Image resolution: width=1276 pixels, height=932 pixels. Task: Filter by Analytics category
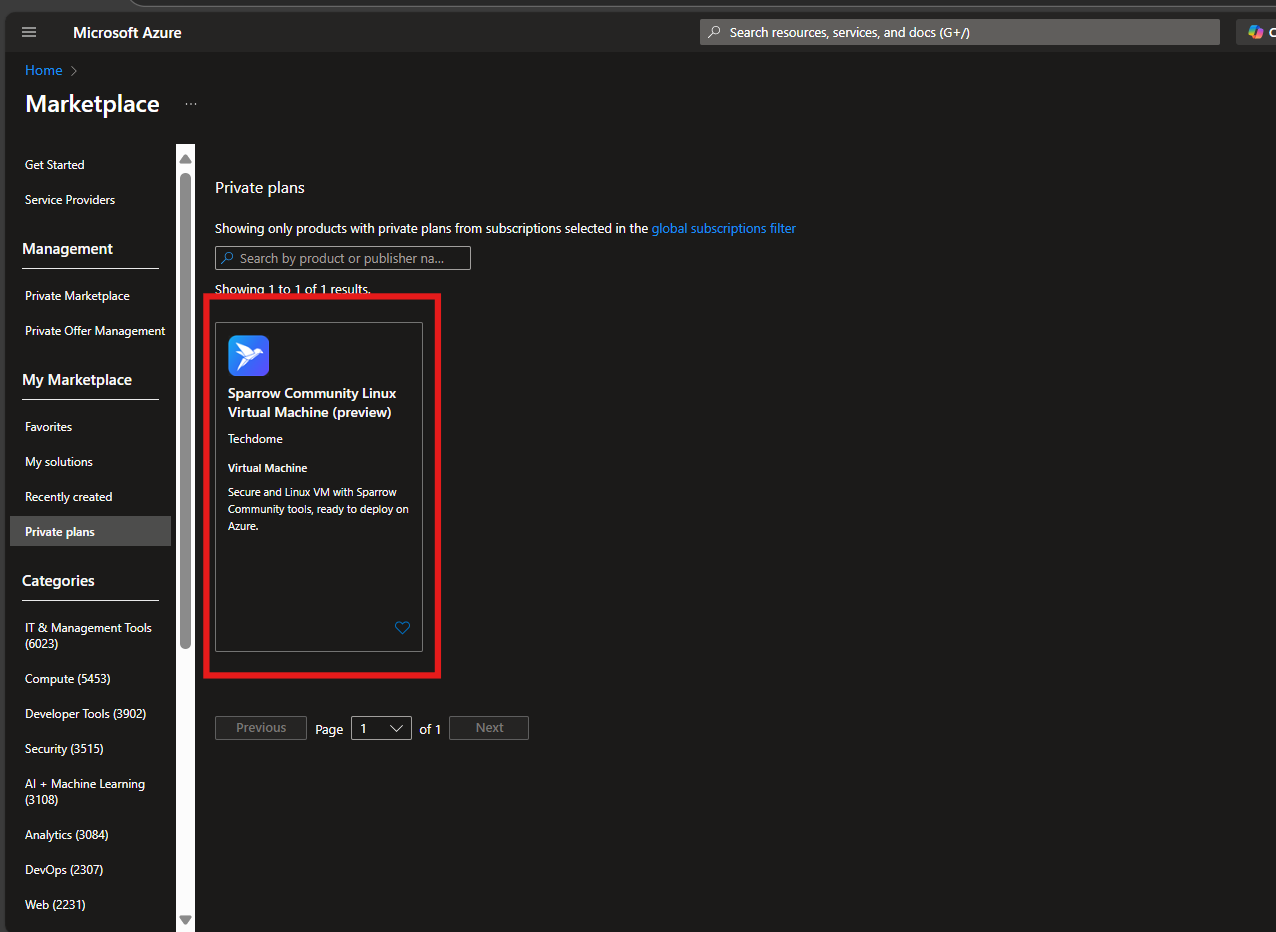(x=67, y=835)
